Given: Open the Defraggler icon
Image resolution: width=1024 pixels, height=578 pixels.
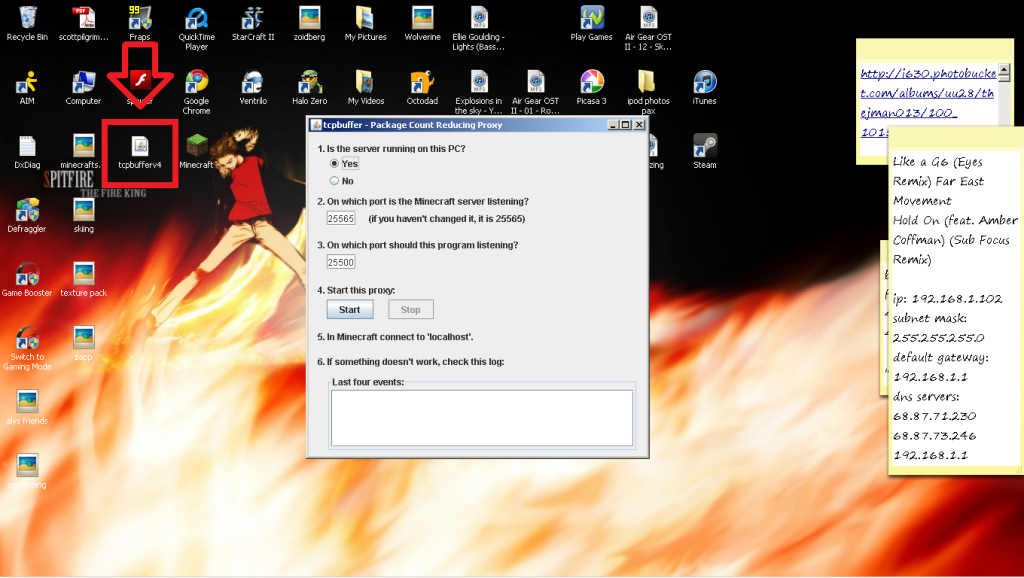Looking at the screenshot, I should click(27, 211).
